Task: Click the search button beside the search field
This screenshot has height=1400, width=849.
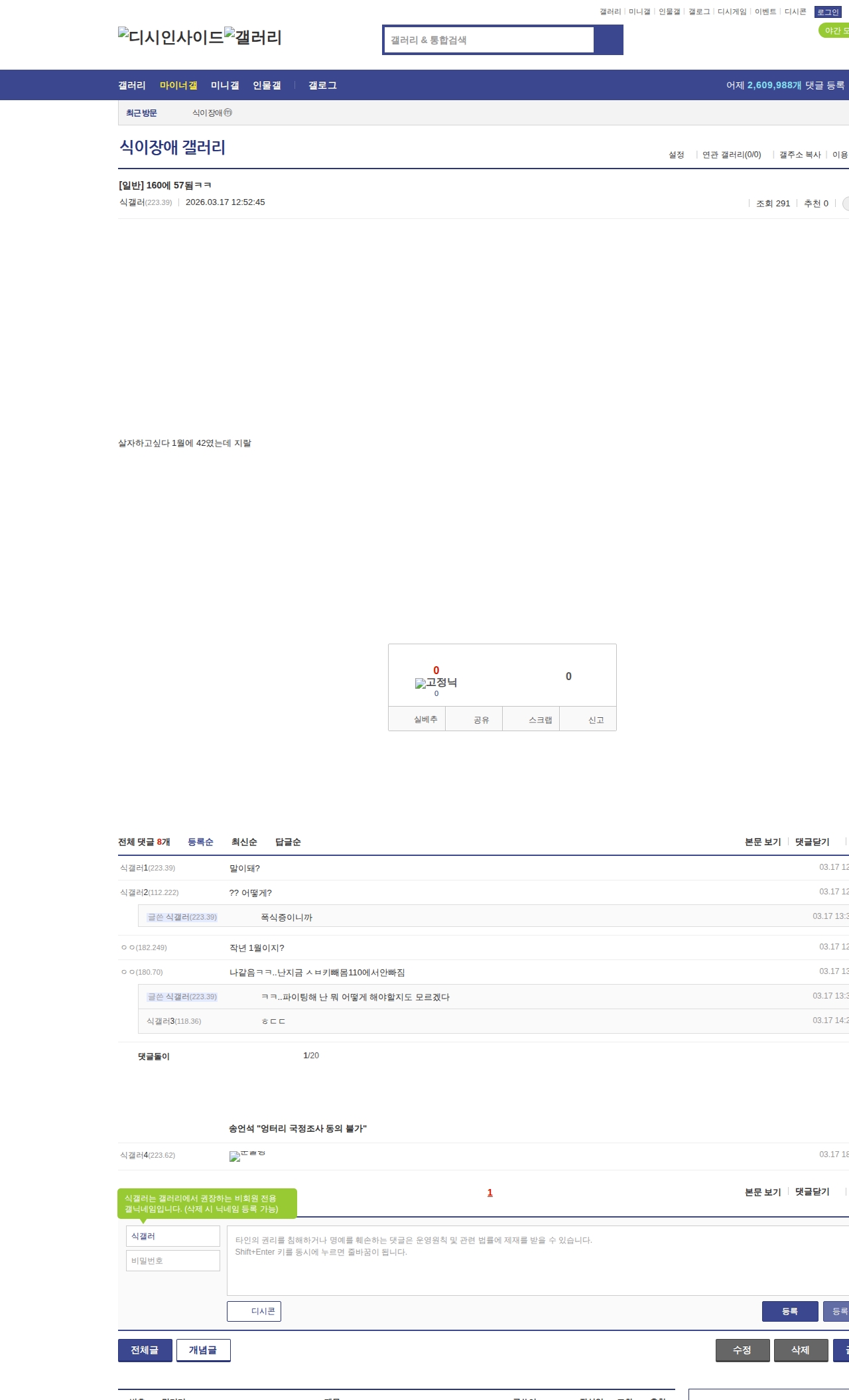Action: pyautogui.click(x=608, y=40)
